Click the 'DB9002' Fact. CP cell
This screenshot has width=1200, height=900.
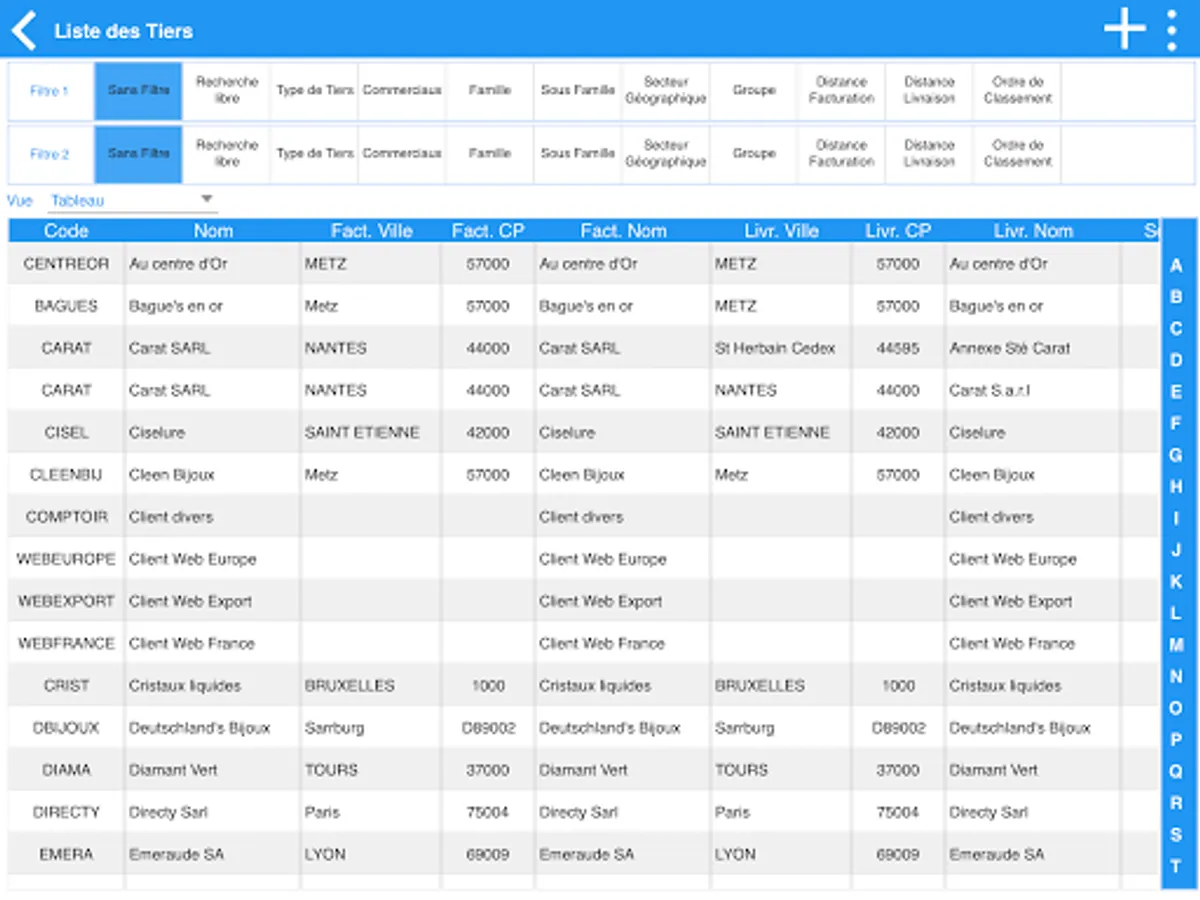point(488,728)
